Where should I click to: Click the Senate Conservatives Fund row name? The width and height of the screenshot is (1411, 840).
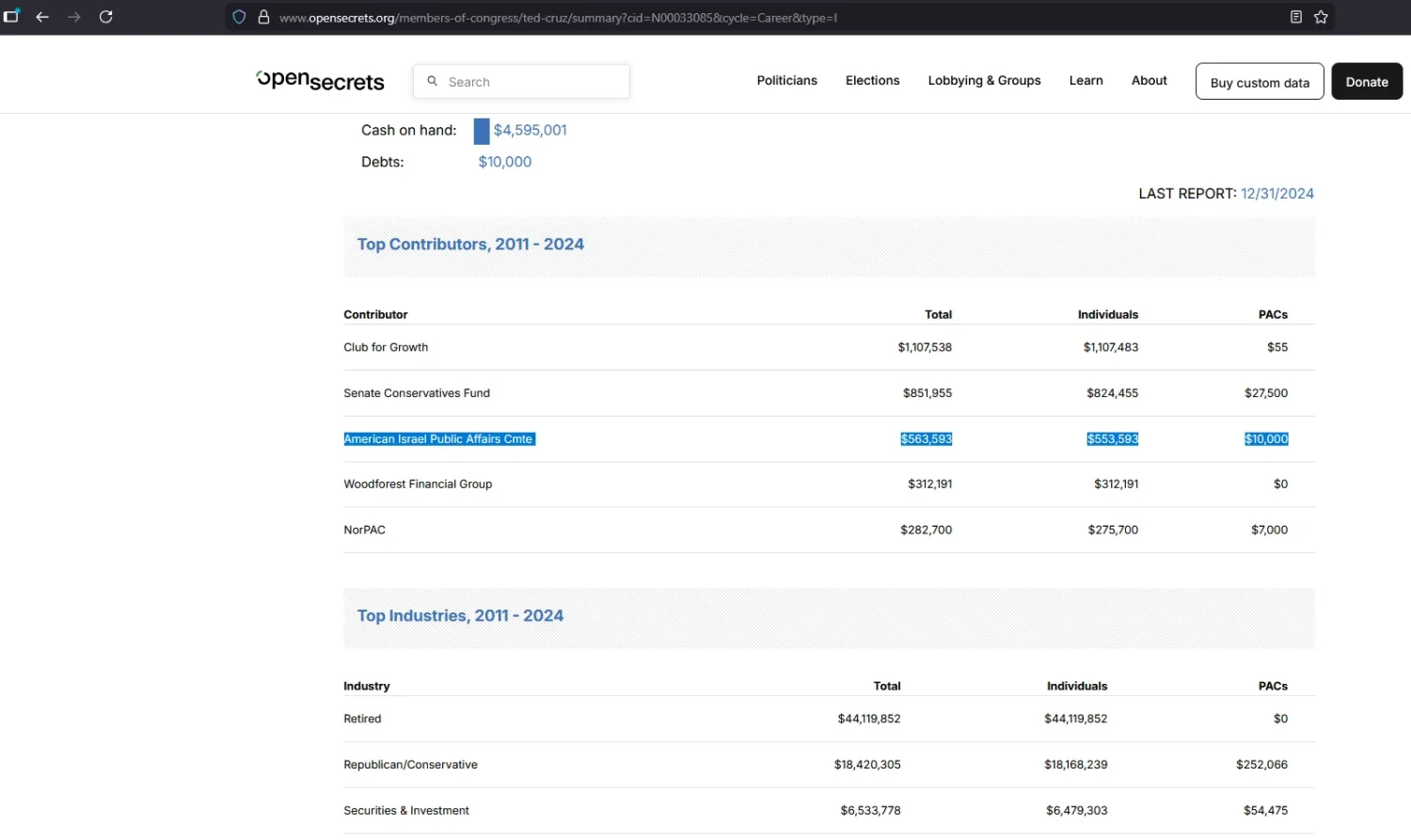pyautogui.click(x=417, y=393)
